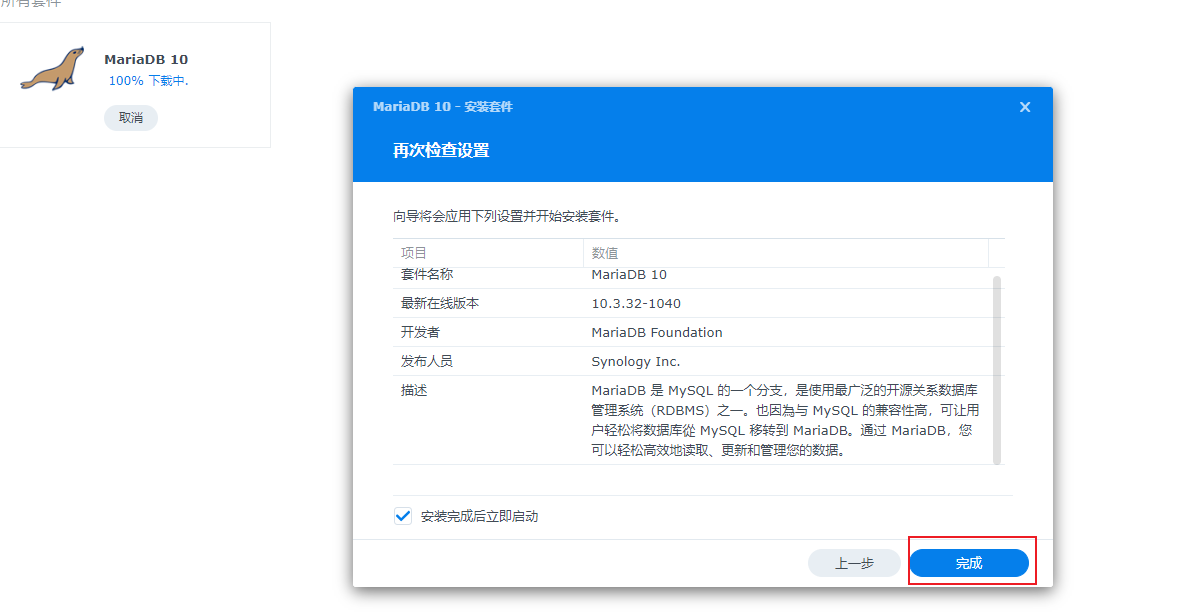This screenshot has height=615, width=1193.
Task: Click the 数值 column header
Action: (605, 253)
